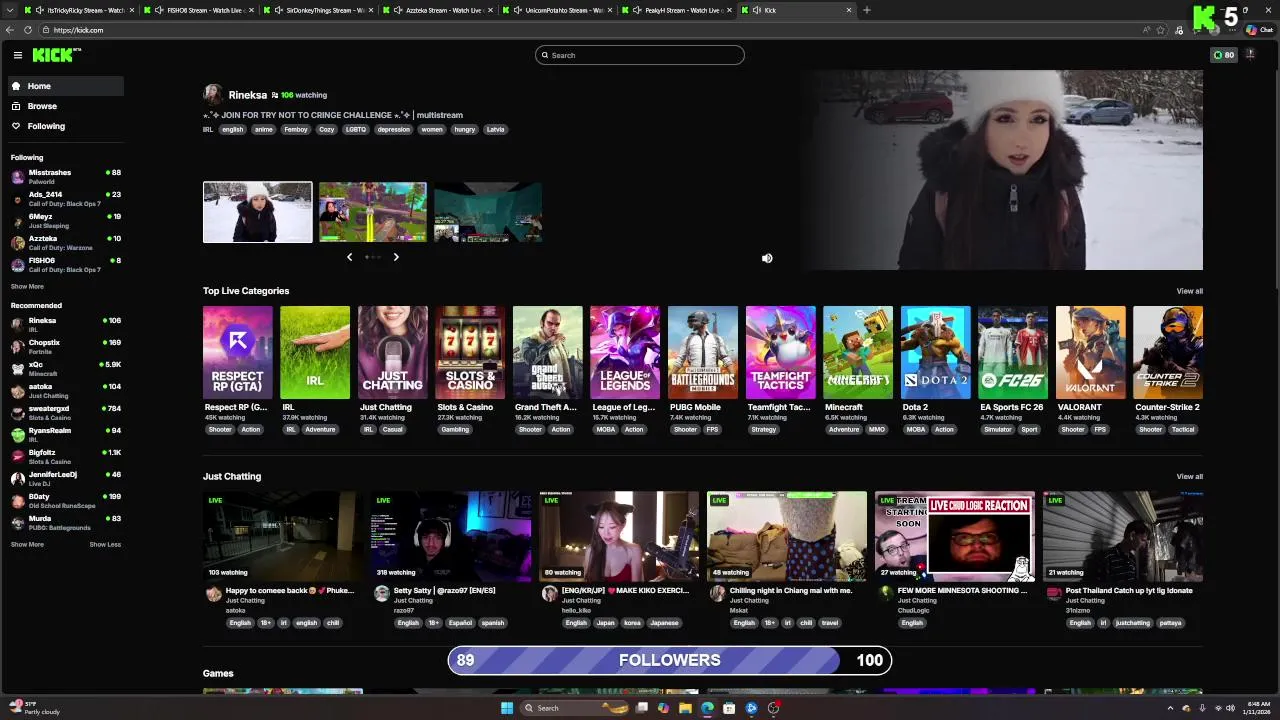Screen dimensions: 1280x720
Task: Open the Windows Start menu
Action: click(507, 708)
